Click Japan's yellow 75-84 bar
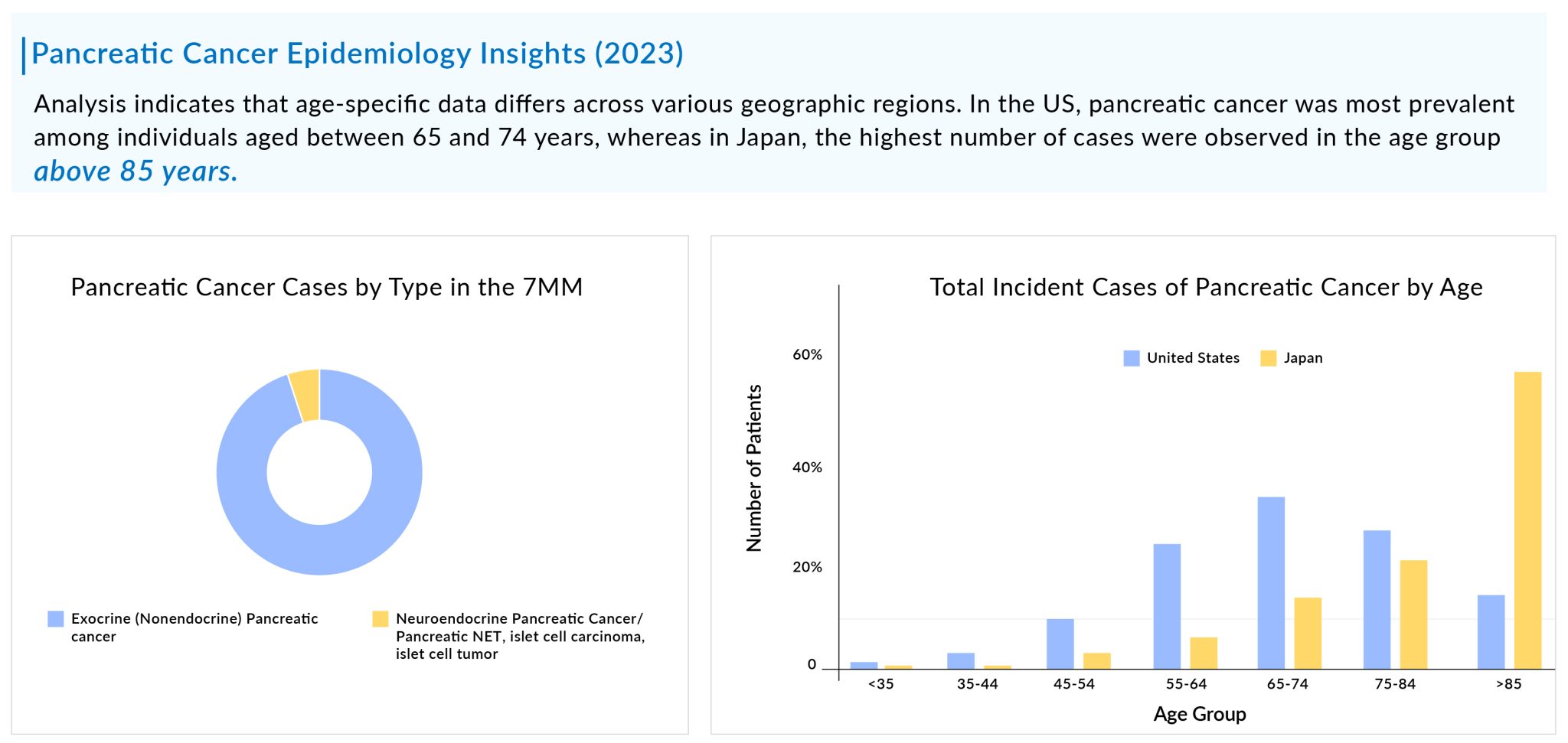 tap(1413, 614)
